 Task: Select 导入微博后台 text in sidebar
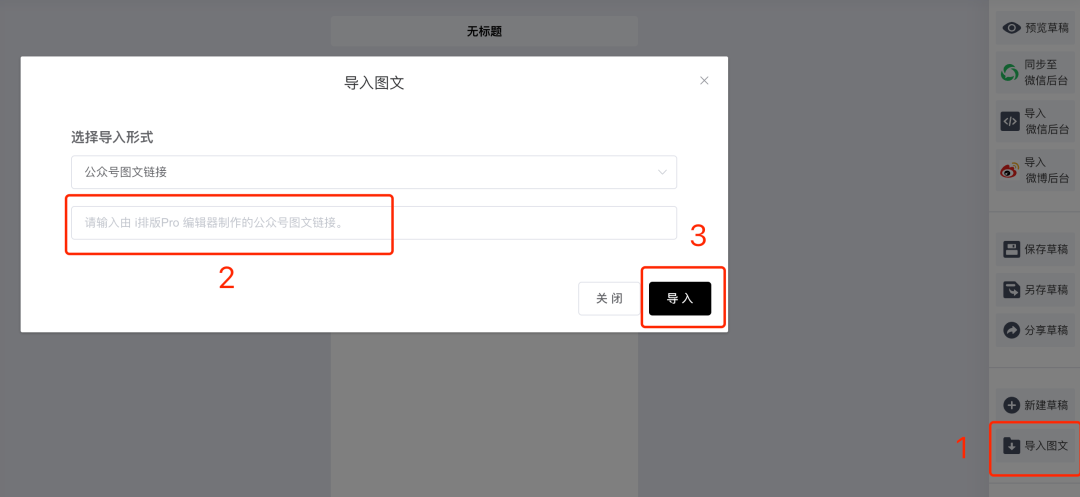1046,170
